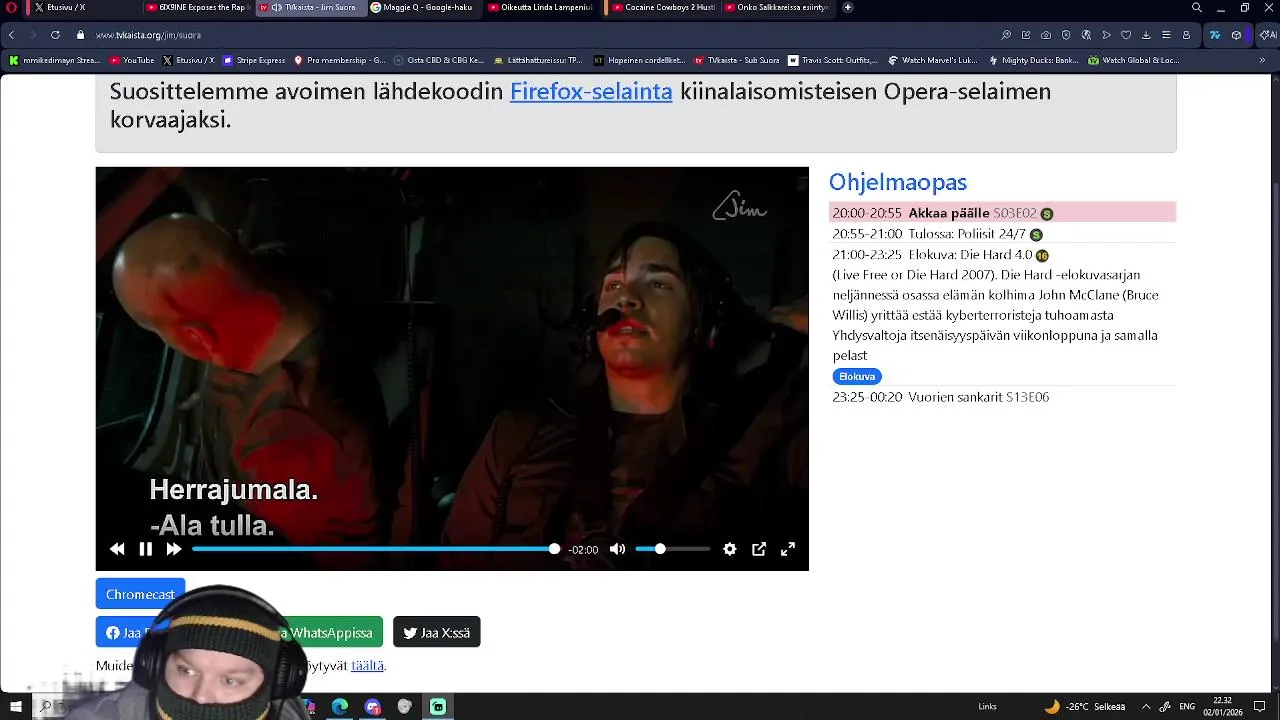The image size is (1280, 720).
Task: Open the weather widget showing -26°C
Action: [1084, 706]
